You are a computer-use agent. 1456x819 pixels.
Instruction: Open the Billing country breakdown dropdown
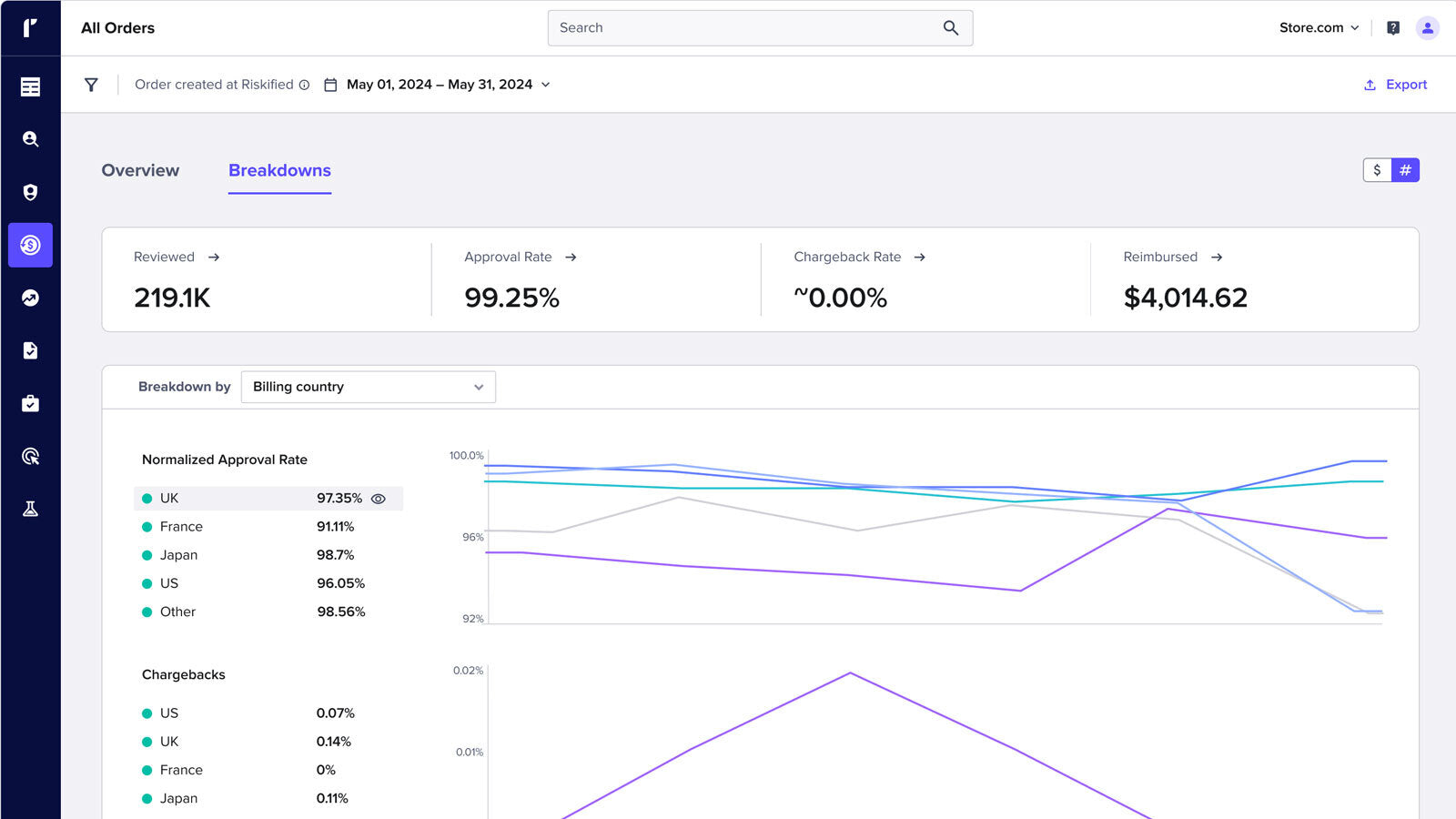[368, 386]
